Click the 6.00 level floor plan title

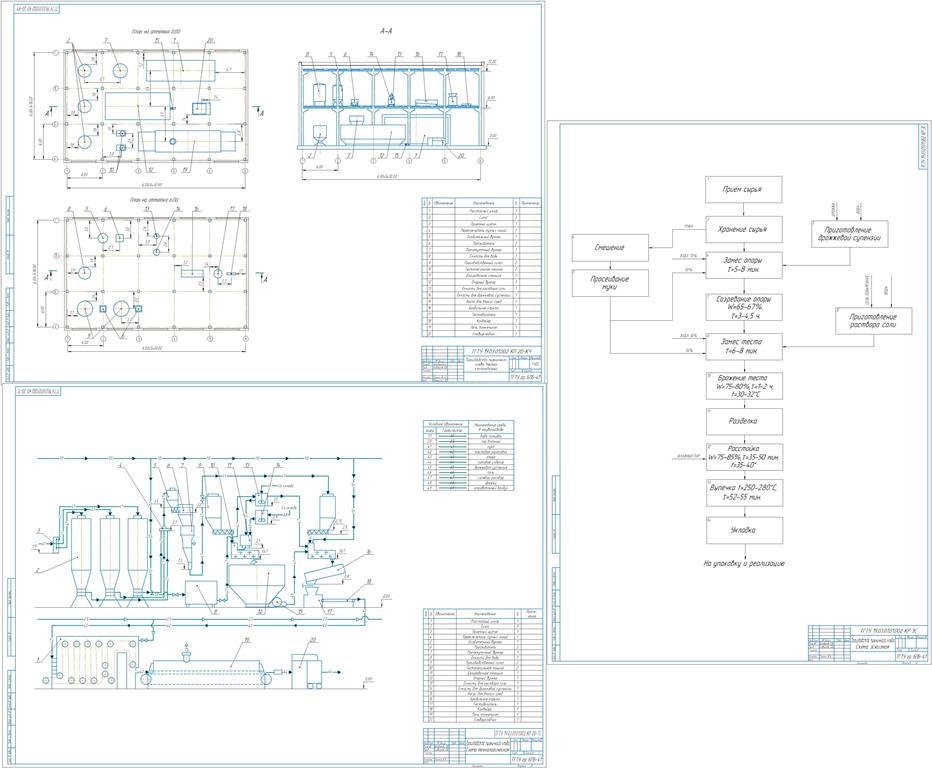click(x=156, y=200)
